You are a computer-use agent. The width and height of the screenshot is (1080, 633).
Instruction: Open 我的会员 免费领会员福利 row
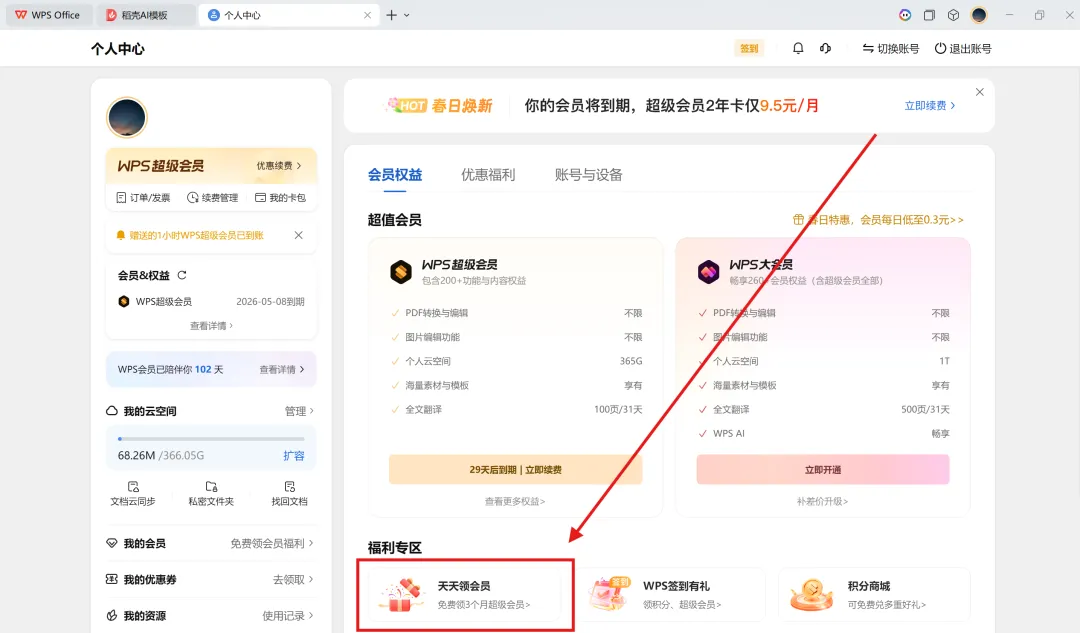point(211,543)
